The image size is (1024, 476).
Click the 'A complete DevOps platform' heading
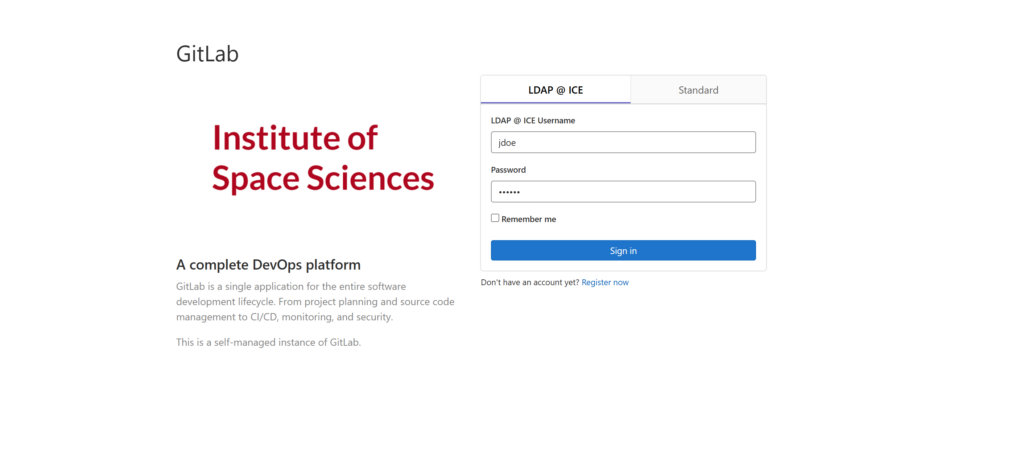click(268, 265)
